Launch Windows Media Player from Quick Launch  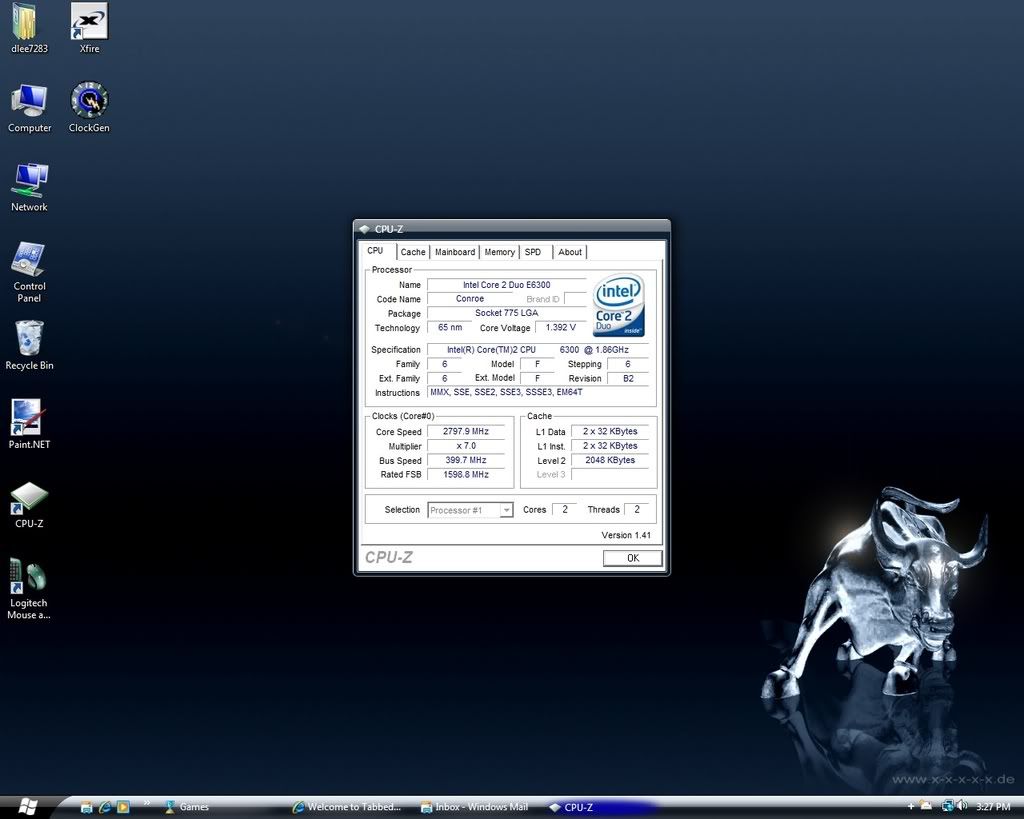123,807
